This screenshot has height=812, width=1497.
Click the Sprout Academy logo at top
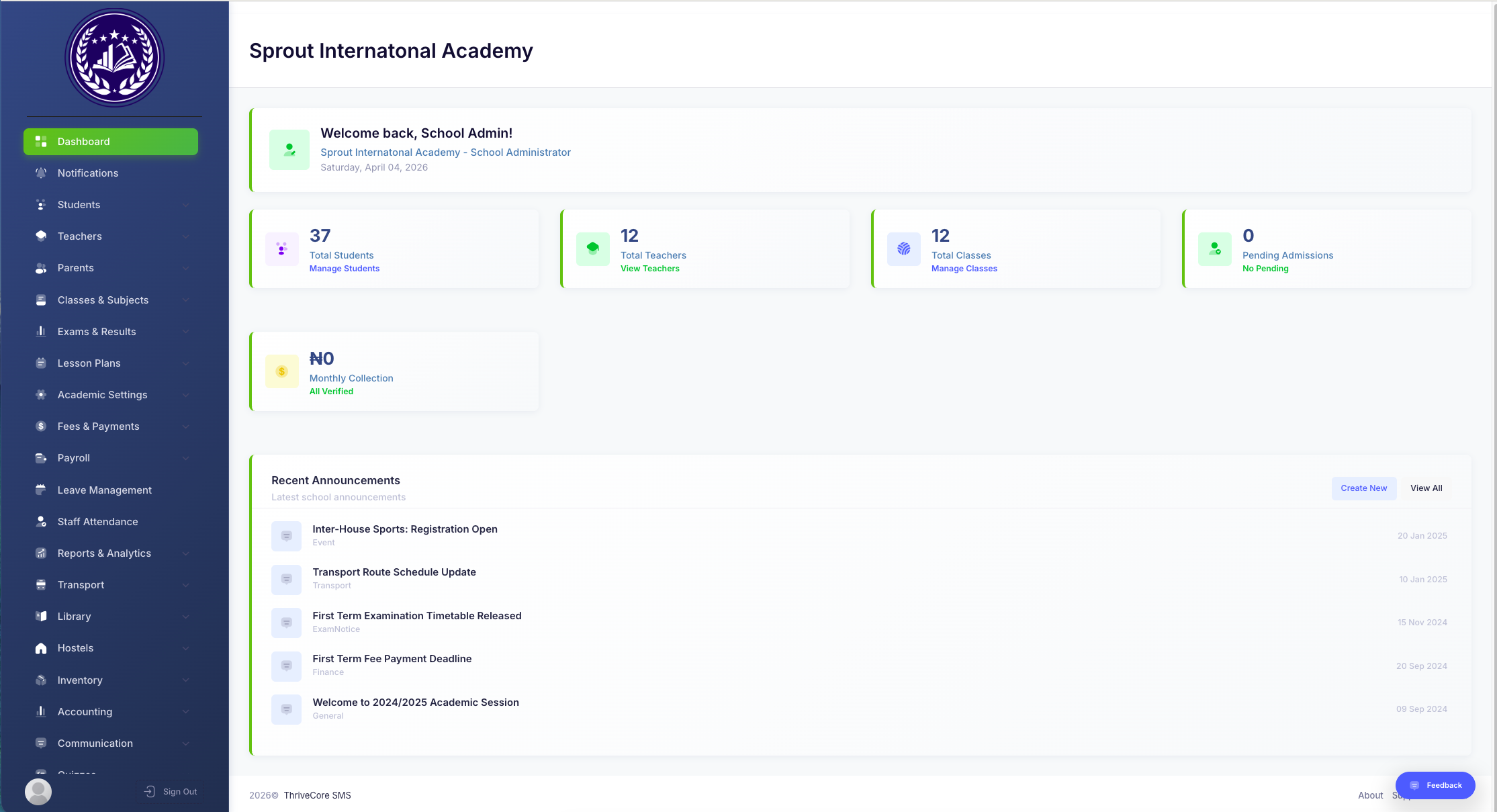[114, 57]
